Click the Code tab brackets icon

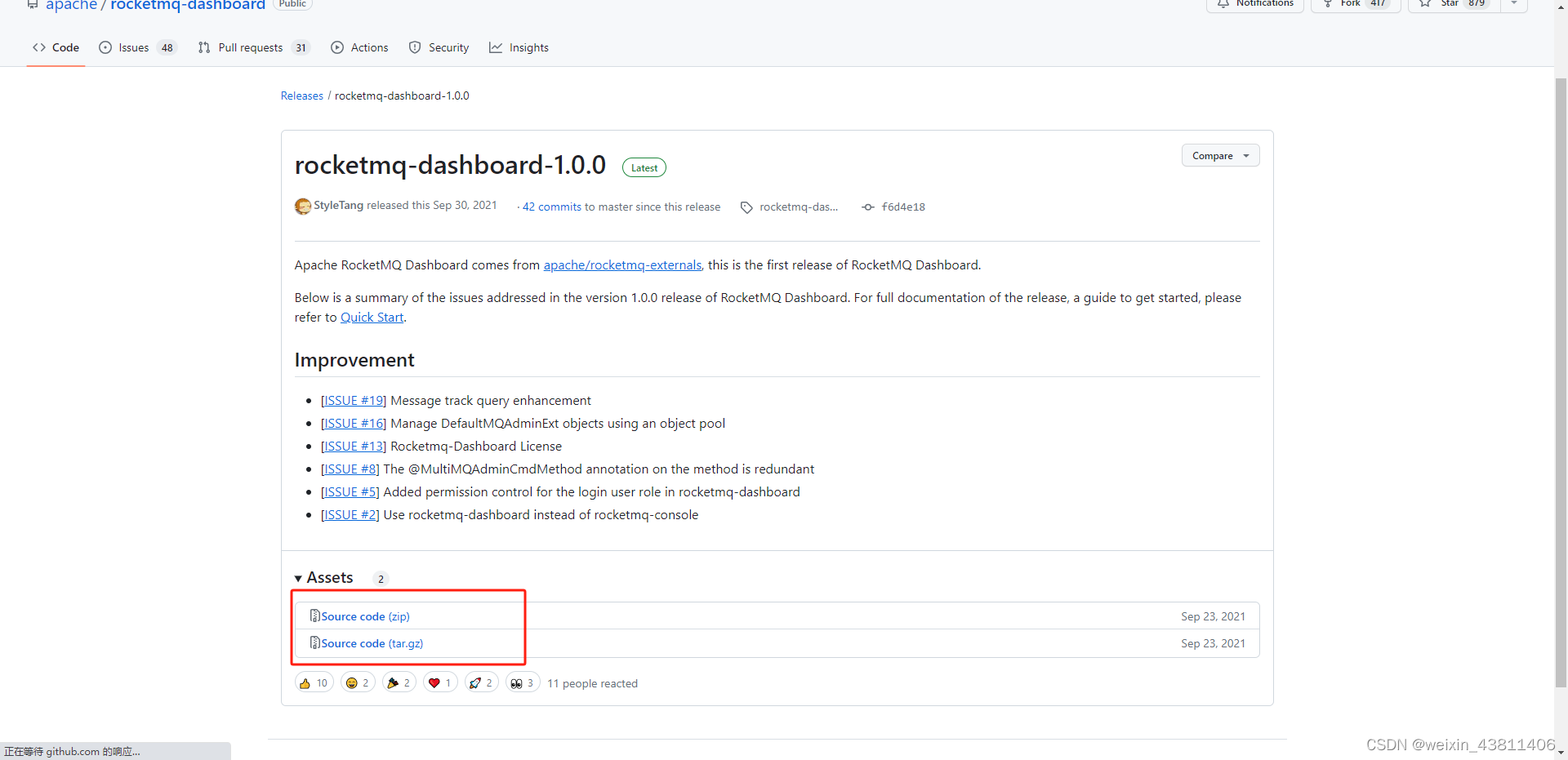[39, 47]
